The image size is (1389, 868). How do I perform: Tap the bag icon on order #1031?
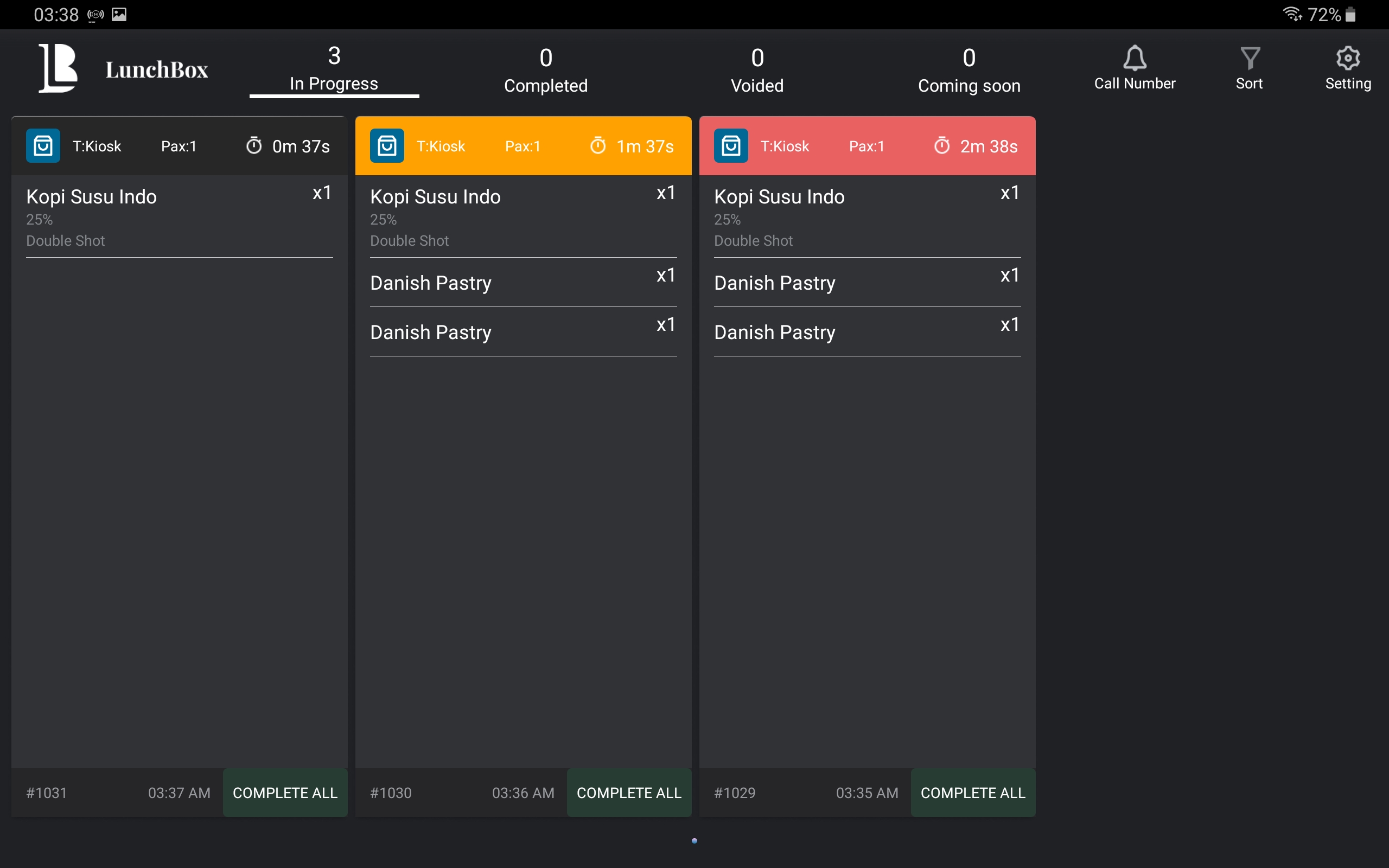[x=43, y=146]
